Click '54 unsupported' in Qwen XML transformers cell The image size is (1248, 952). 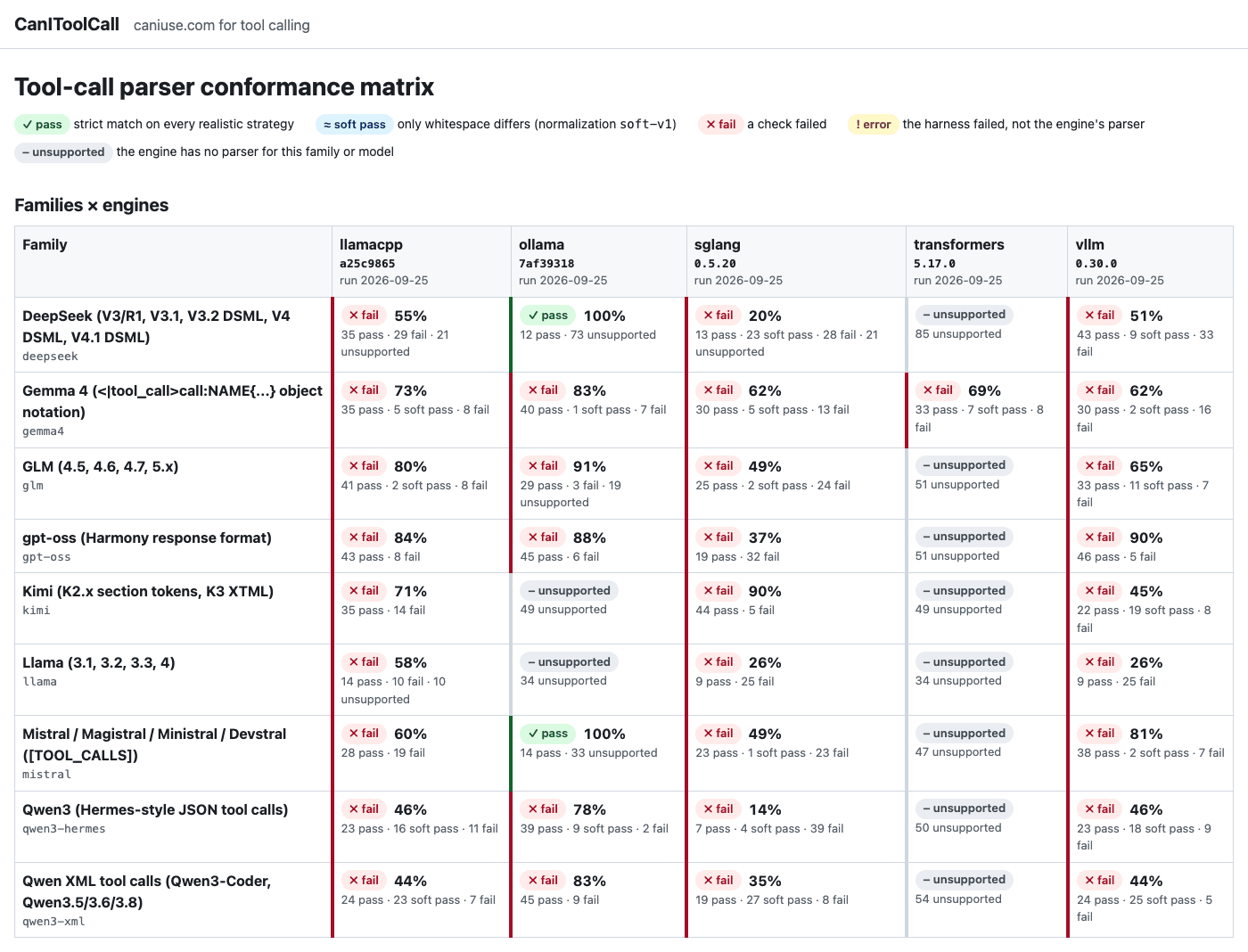click(x=958, y=899)
